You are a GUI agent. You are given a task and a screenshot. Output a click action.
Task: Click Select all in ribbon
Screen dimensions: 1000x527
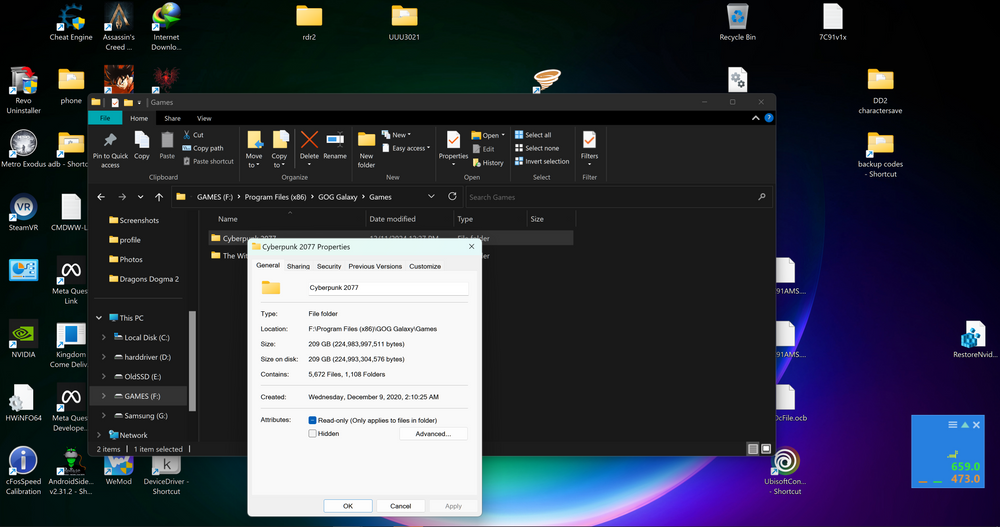(533, 135)
